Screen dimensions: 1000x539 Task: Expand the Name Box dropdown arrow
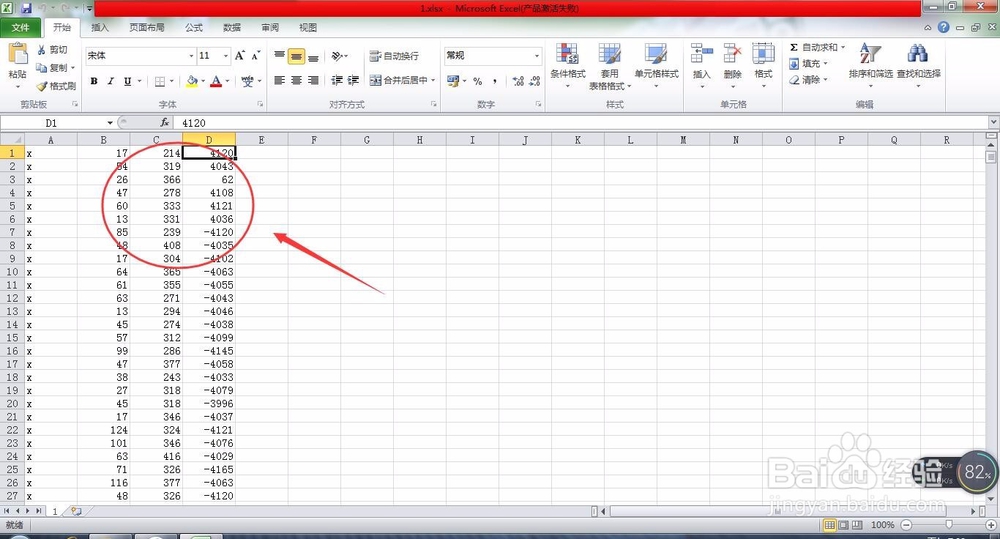(x=110, y=122)
